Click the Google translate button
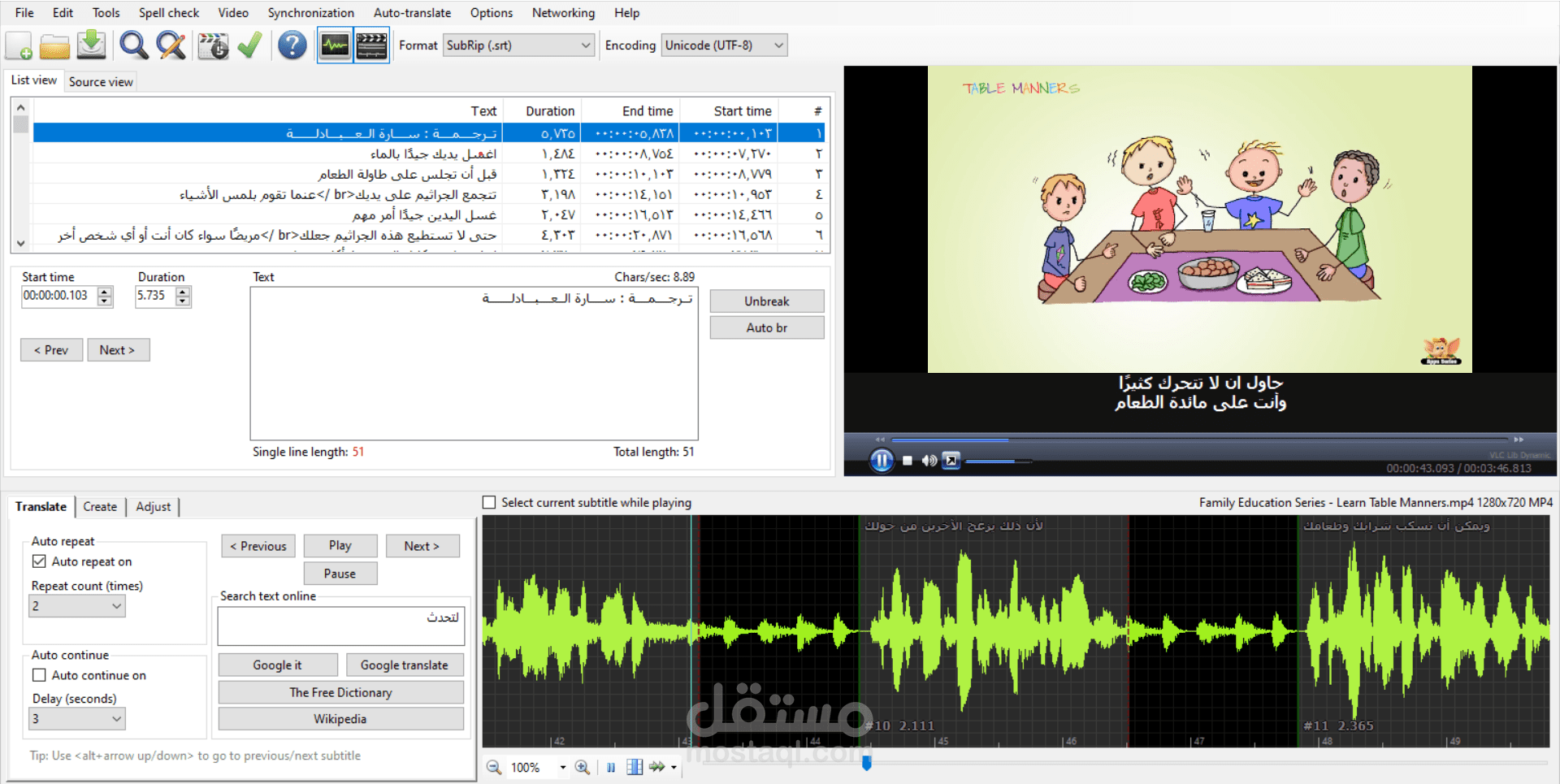1560x784 pixels. pos(405,665)
